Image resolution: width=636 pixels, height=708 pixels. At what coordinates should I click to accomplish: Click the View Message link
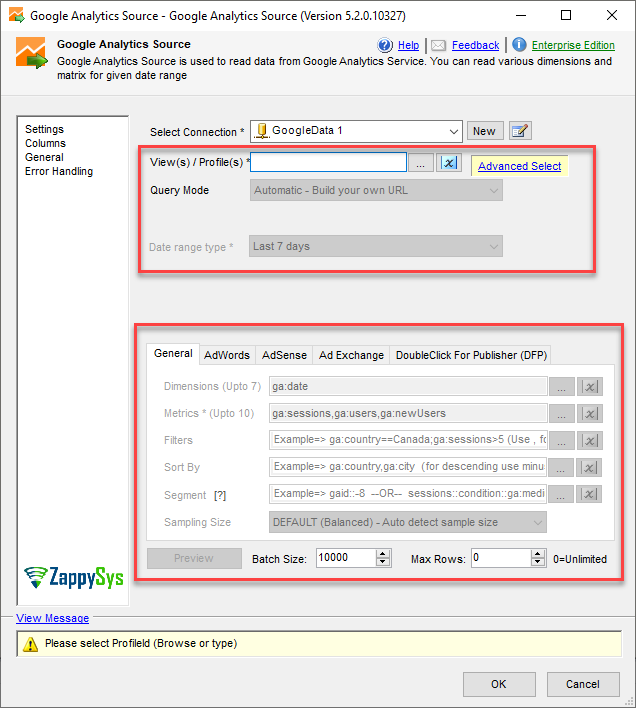pos(52,618)
